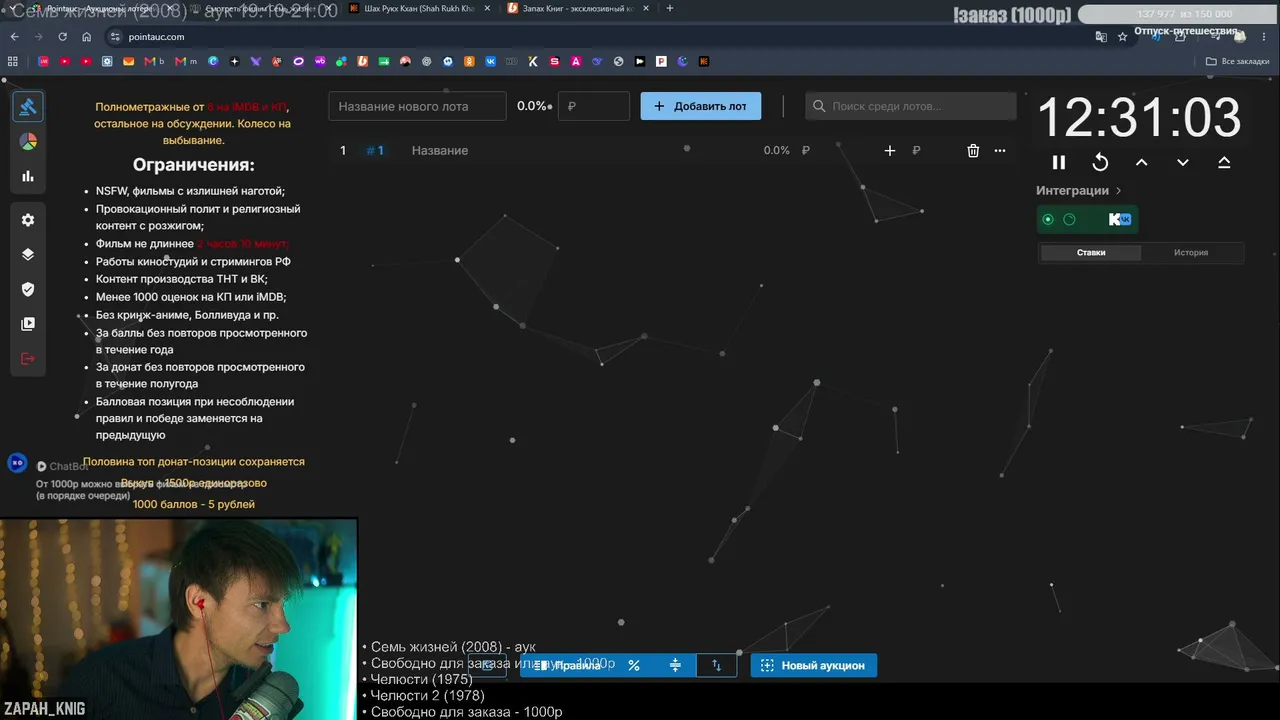Image resolution: width=1280 pixels, height=720 pixels.
Task: Open the wheel pie-chart icon in sidebar
Action: tap(28, 142)
